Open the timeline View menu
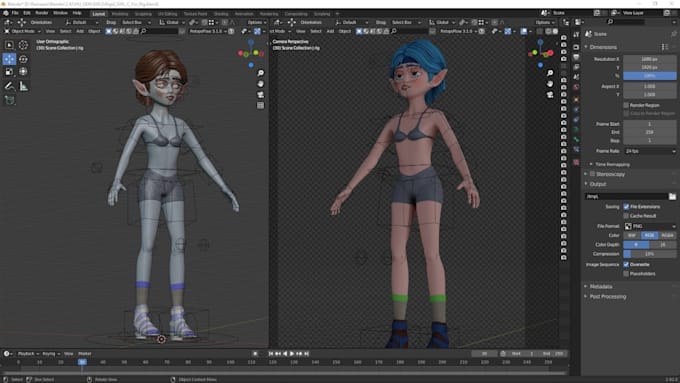Viewport: 680px width, 383px height. (69, 354)
